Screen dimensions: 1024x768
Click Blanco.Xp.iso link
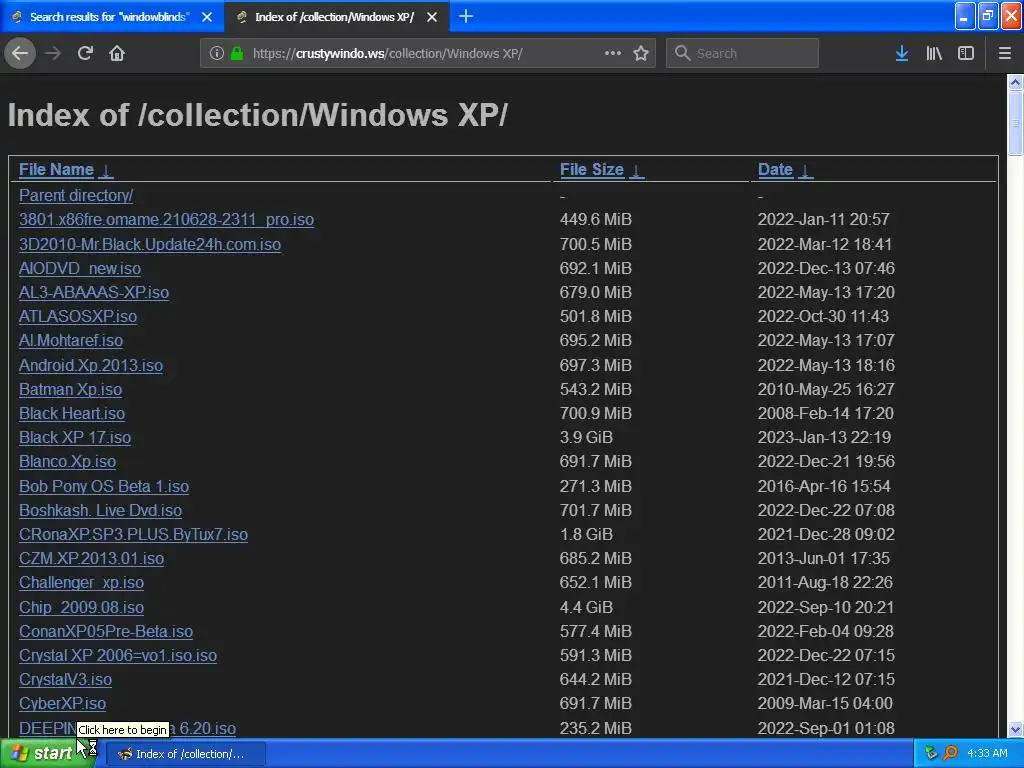pos(67,462)
